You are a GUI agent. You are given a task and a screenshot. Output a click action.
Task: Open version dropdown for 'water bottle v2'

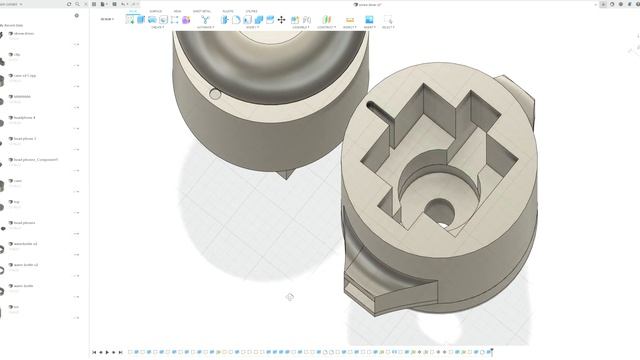pos(76,276)
